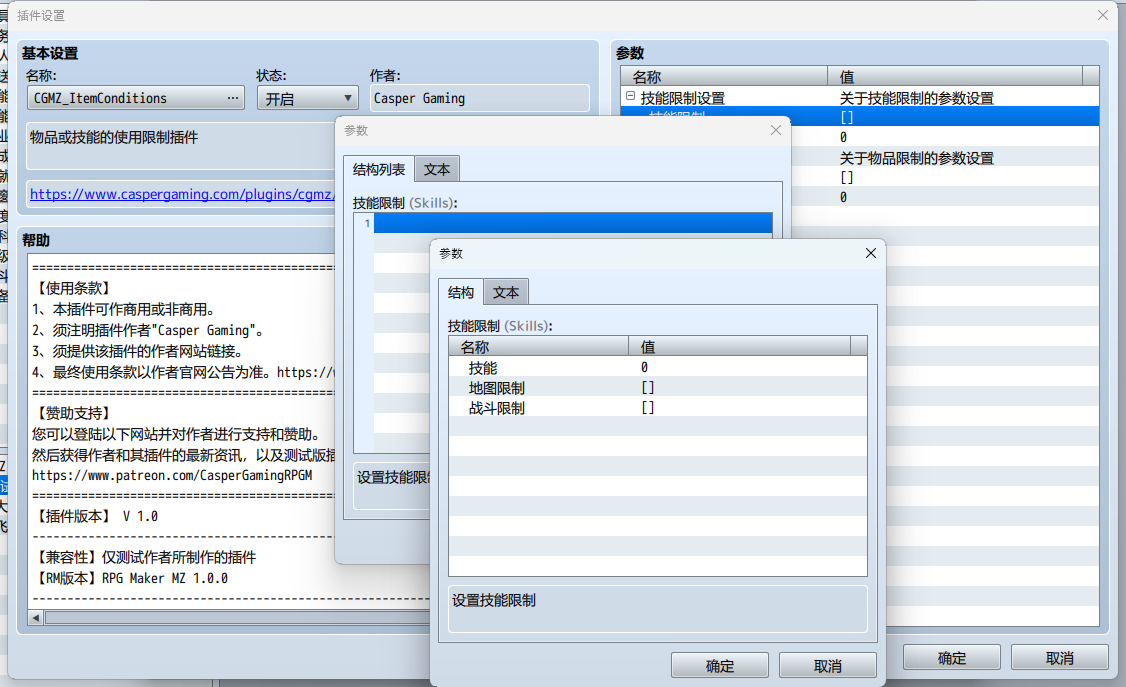Select the 结构 tab in front dialog

460,292
